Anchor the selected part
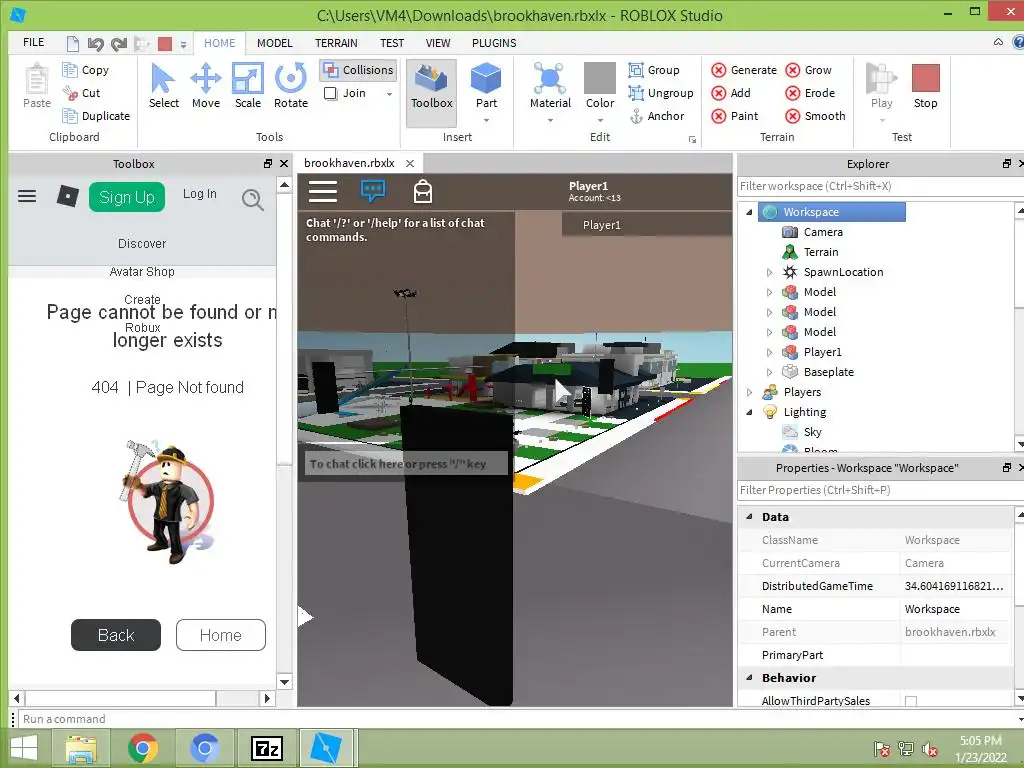The width and height of the screenshot is (1024, 768). click(x=657, y=116)
